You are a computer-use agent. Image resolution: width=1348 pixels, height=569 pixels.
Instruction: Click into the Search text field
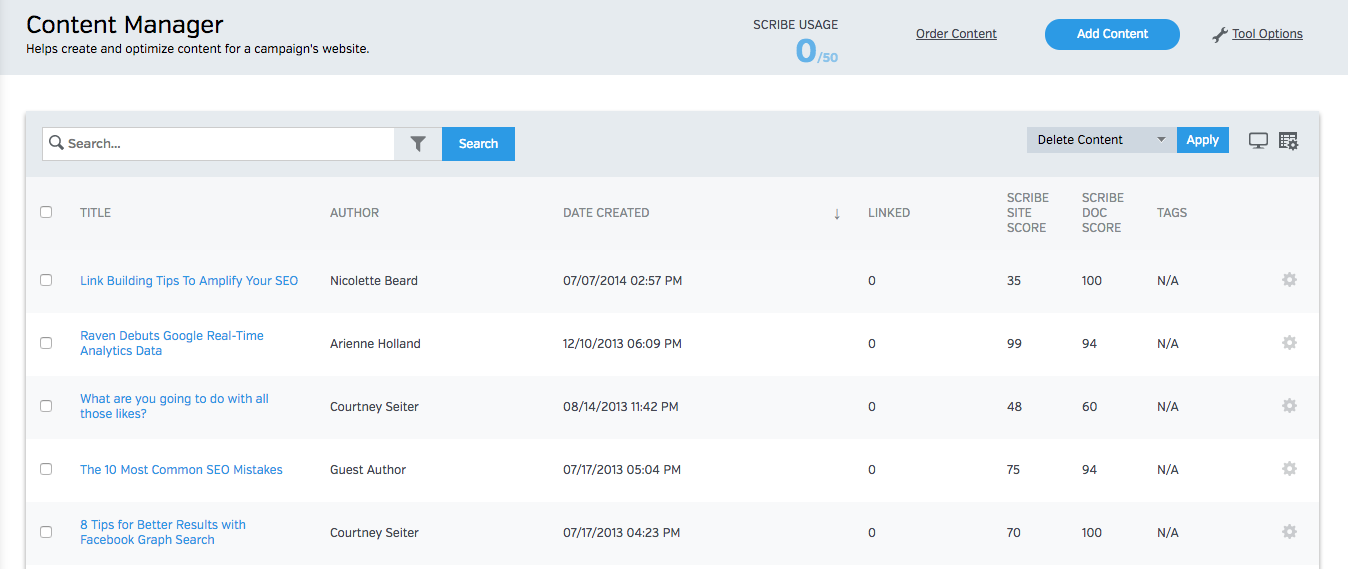(228, 144)
